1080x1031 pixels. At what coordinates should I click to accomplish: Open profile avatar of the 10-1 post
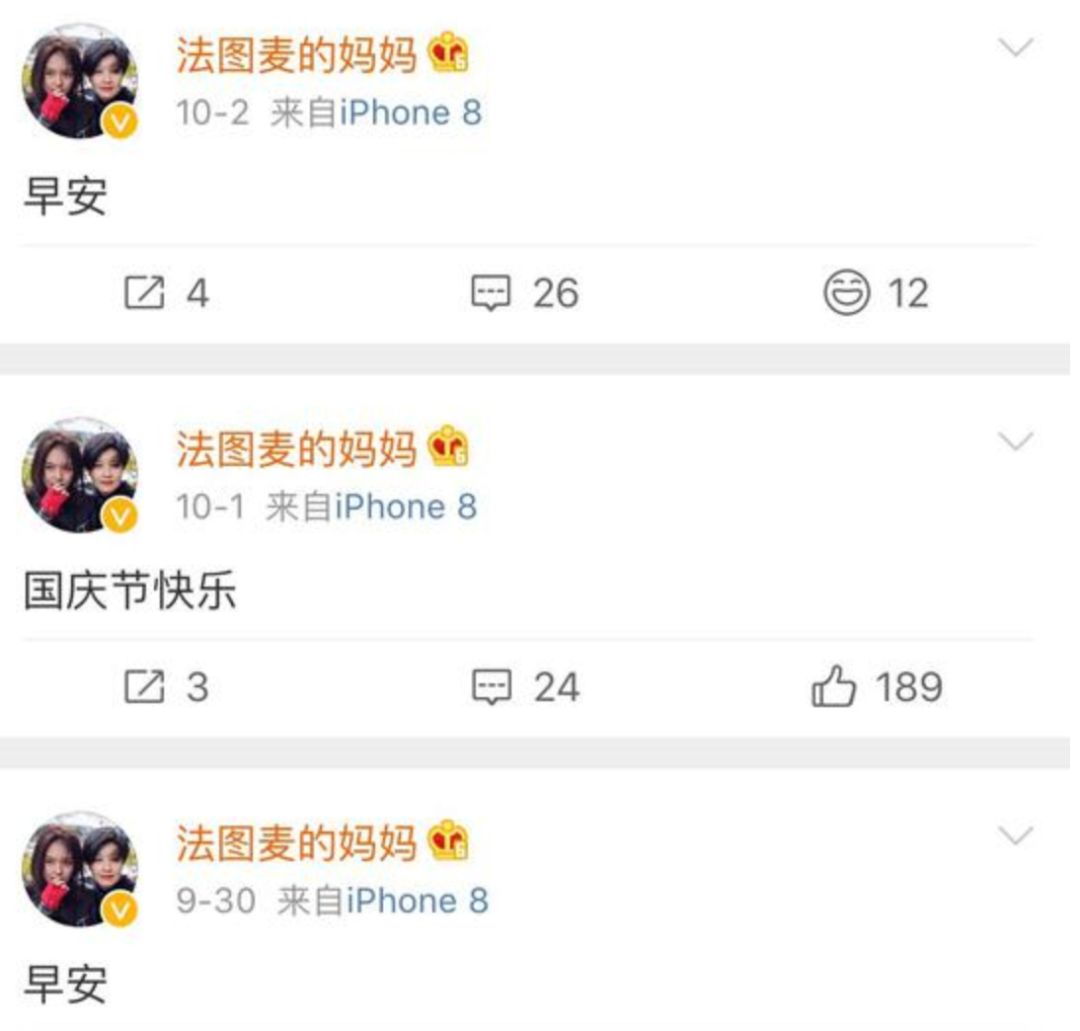pos(80,475)
